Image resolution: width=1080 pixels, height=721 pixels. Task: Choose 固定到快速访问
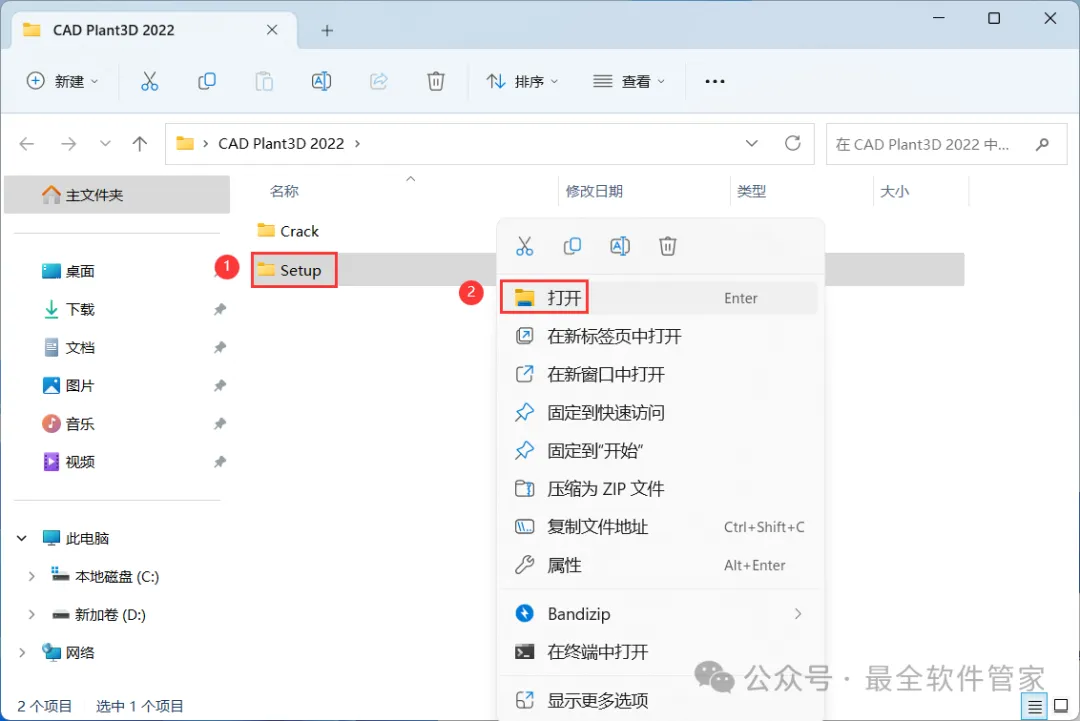(658, 412)
